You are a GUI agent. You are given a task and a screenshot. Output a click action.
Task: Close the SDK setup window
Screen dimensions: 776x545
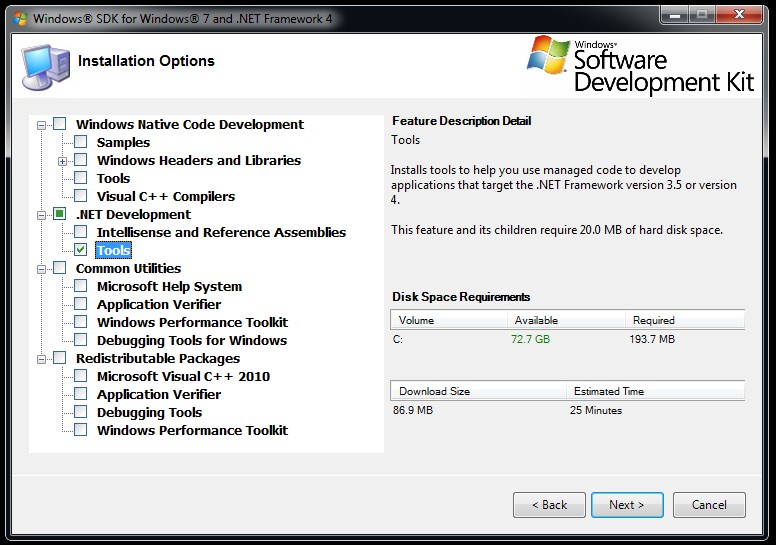(x=739, y=14)
